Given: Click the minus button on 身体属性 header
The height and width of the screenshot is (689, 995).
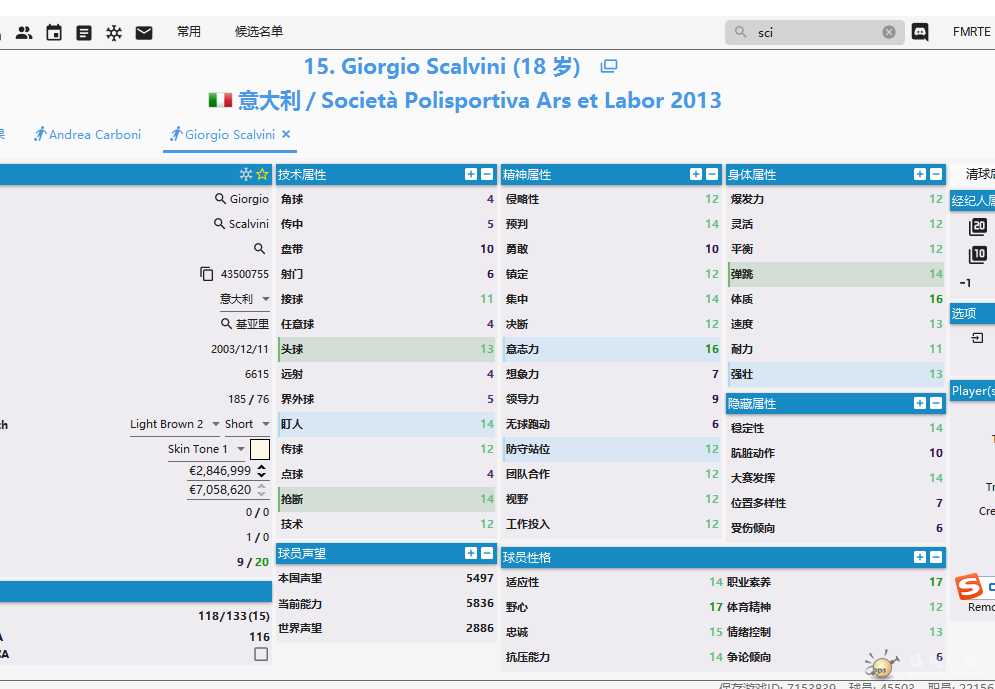Looking at the screenshot, I should click(936, 174).
